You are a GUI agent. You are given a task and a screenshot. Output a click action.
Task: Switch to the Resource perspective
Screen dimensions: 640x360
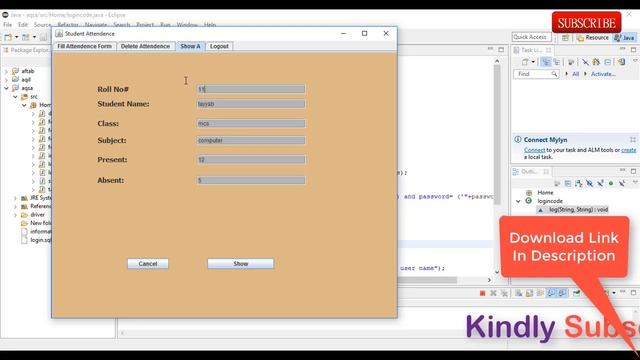[593, 38]
